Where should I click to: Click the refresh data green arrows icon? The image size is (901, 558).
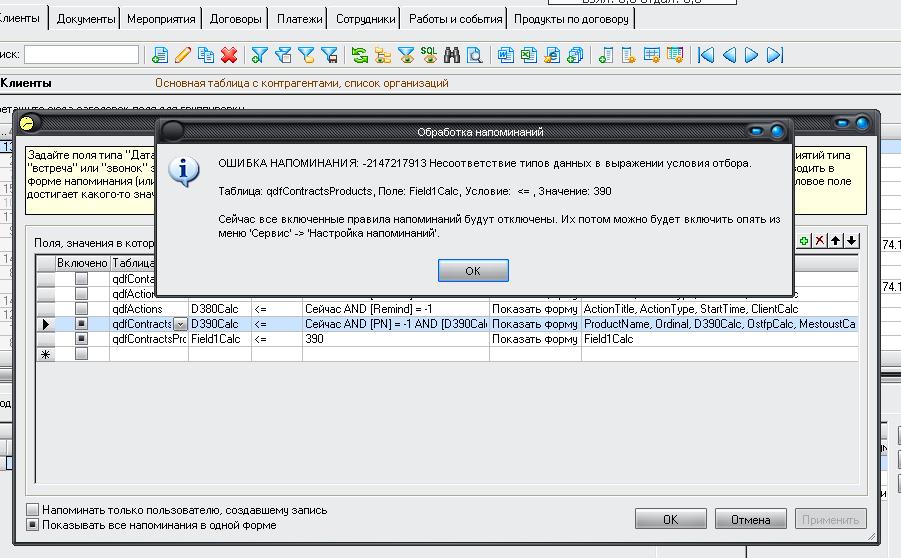tap(359, 55)
